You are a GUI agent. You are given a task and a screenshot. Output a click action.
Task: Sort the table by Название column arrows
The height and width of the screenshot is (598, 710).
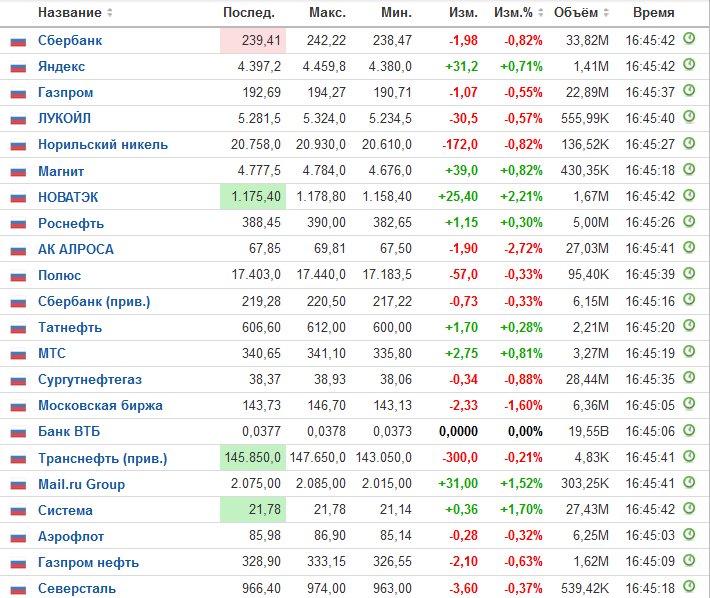[x=109, y=13]
